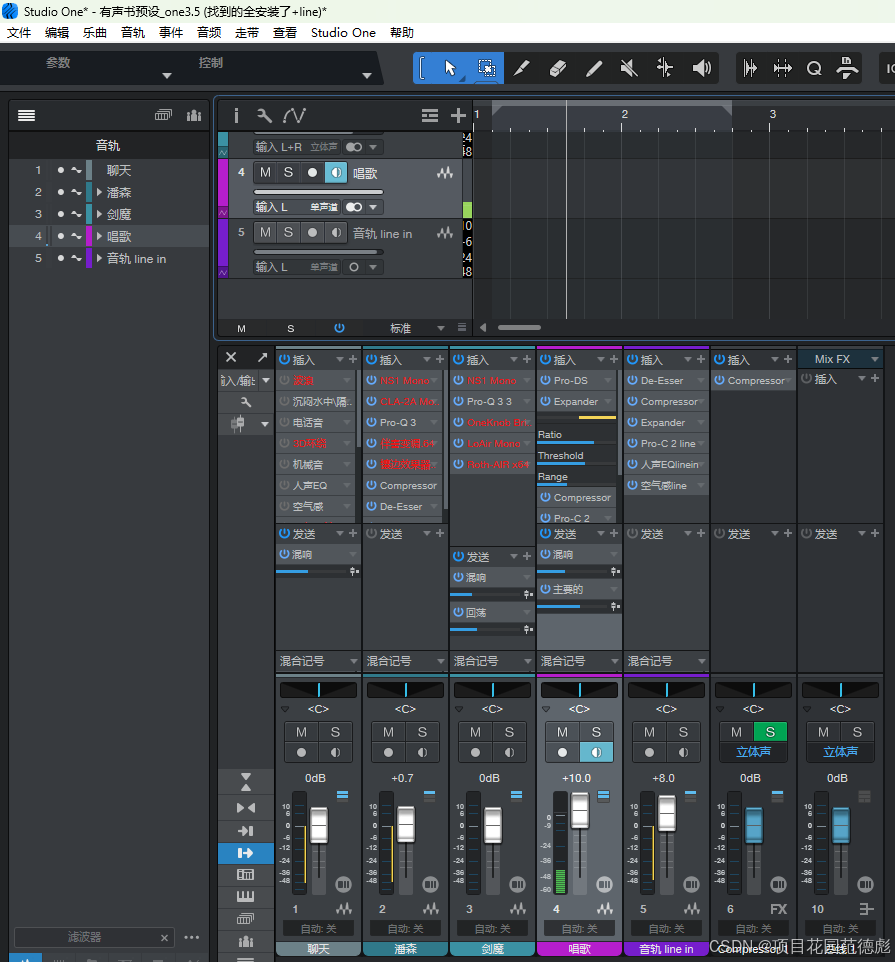The image size is (895, 962).
Task: Open the 输入/输出 dropdown in mixer sidebar
Action: (x=266, y=380)
